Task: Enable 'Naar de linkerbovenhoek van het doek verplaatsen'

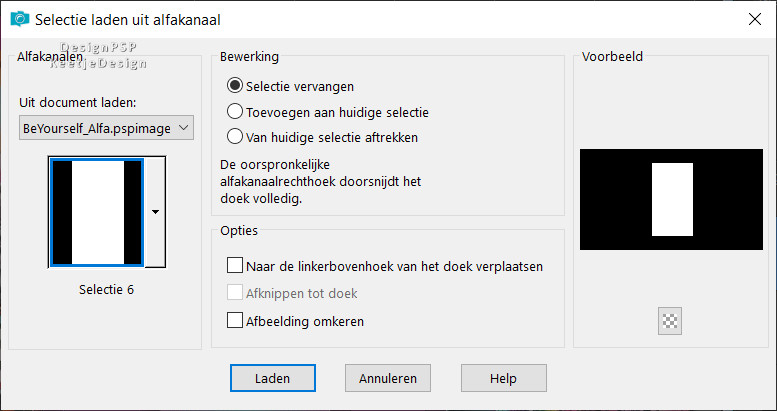Action: tap(235, 267)
